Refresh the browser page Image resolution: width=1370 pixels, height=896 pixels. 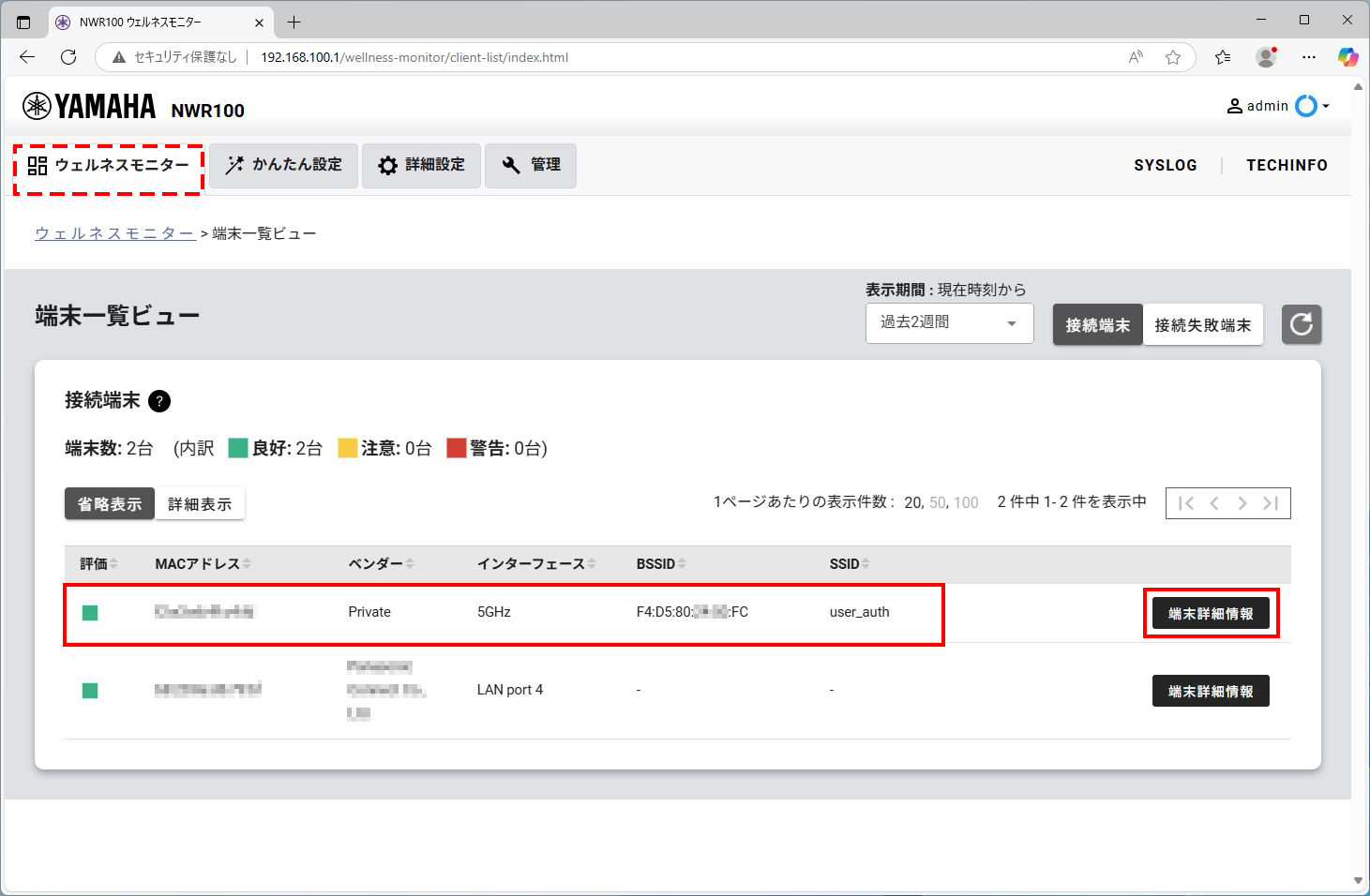[68, 57]
